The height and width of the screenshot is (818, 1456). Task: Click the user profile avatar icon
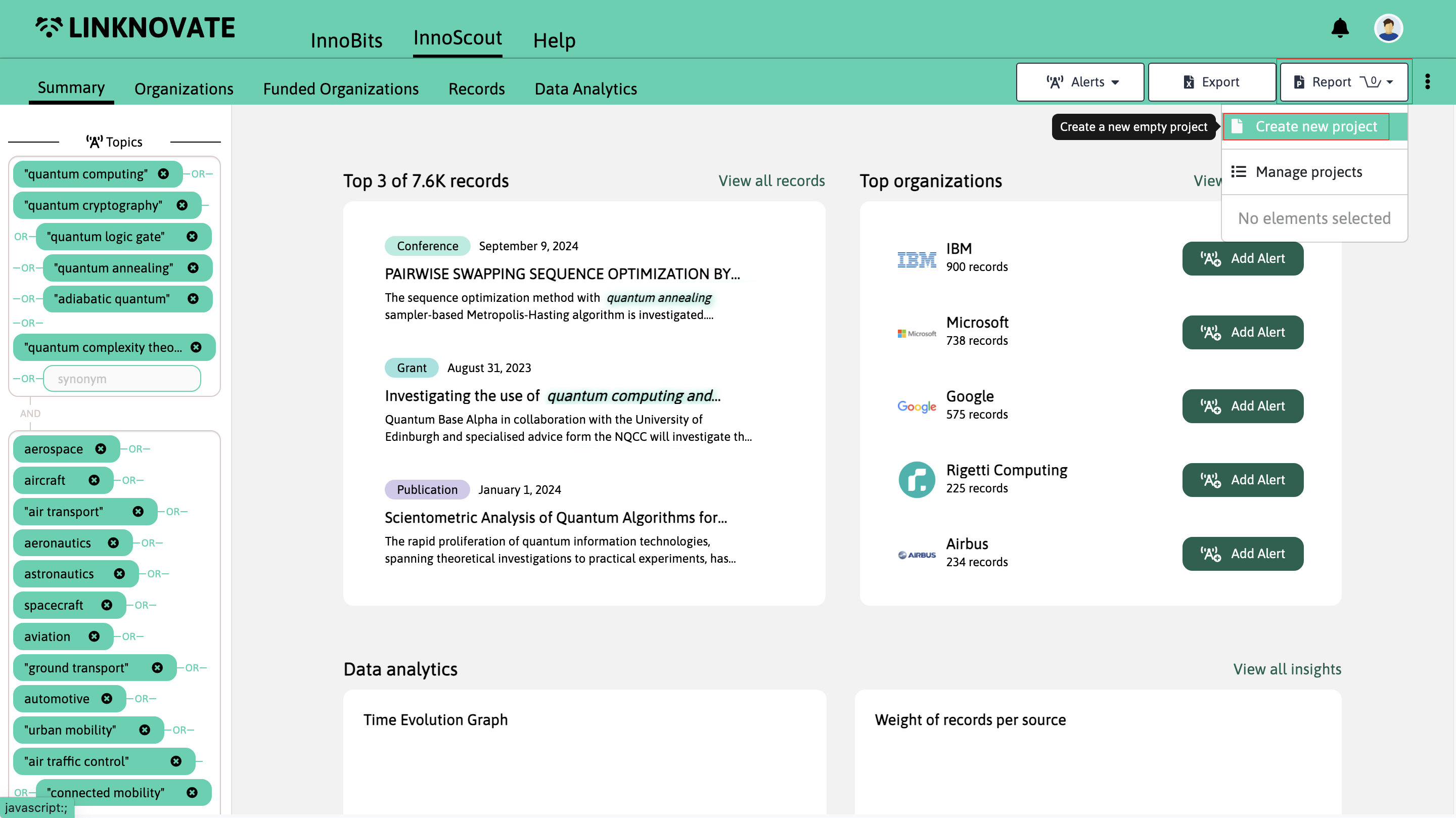pyautogui.click(x=1389, y=28)
